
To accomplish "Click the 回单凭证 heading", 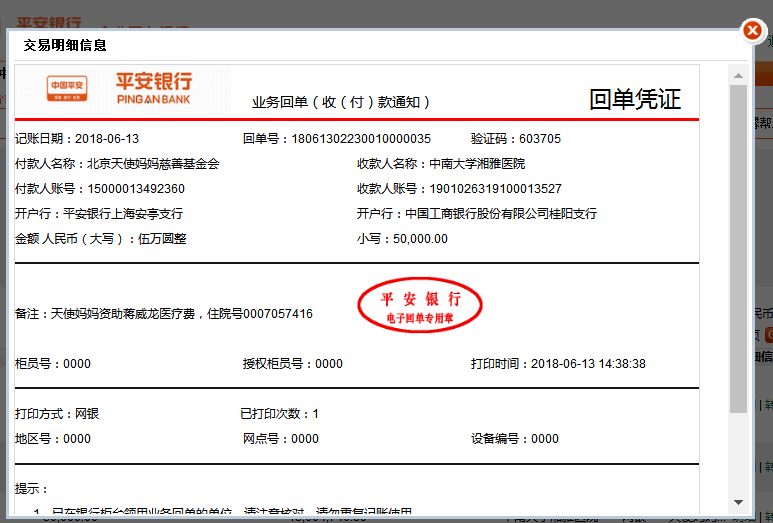I will (x=635, y=99).
